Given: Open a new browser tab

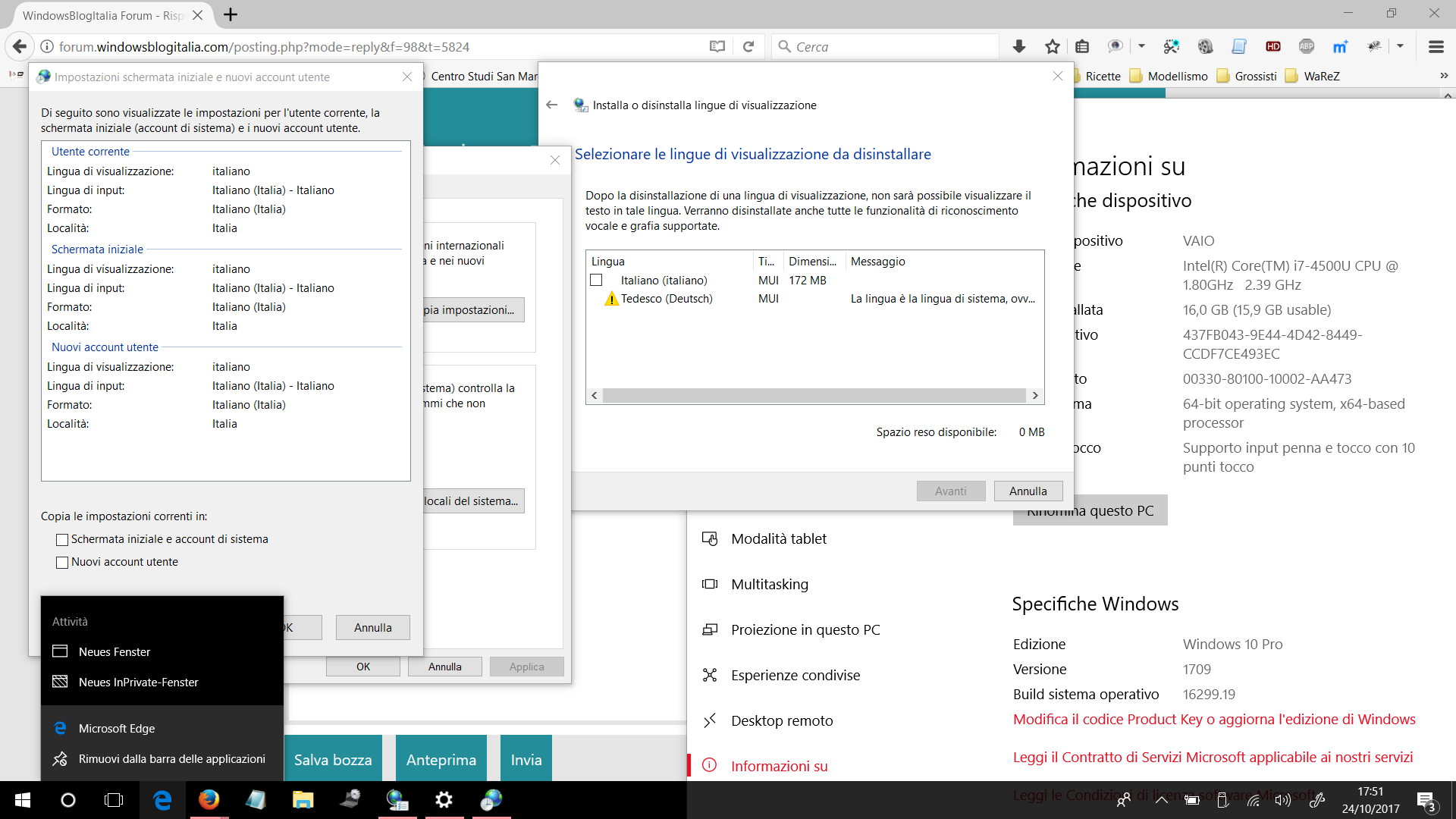Looking at the screenshot, I should (231, 14).
